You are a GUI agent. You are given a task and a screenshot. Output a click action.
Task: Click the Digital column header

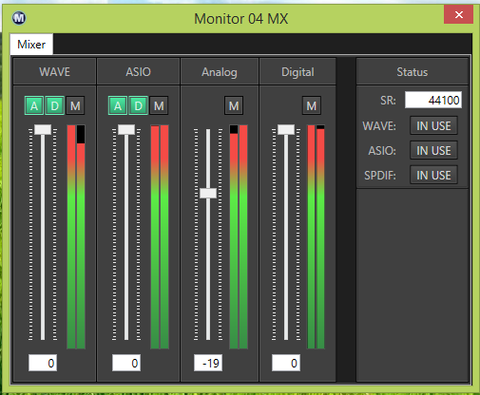click(298, 72)
